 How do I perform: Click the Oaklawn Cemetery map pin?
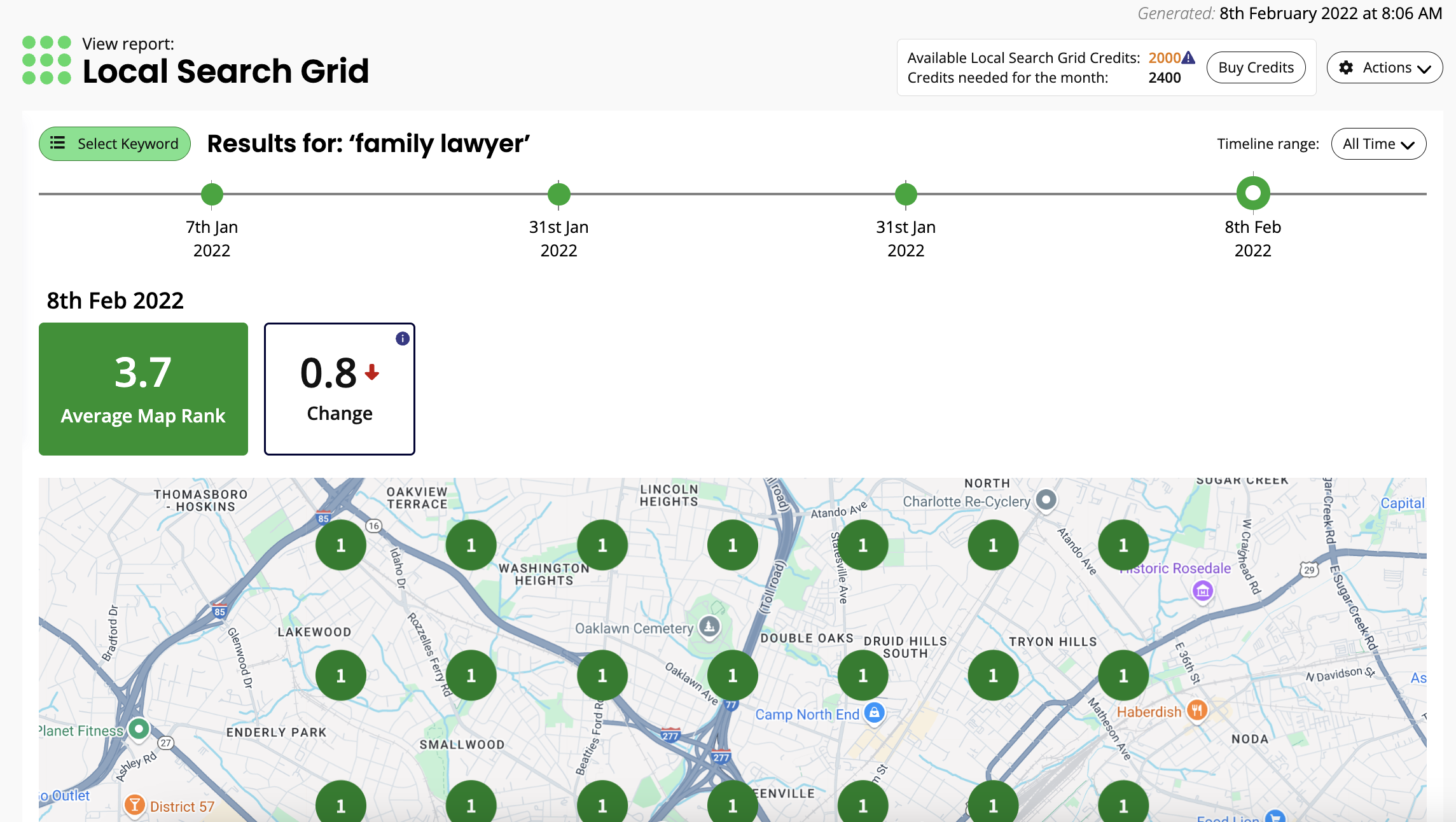709,627
